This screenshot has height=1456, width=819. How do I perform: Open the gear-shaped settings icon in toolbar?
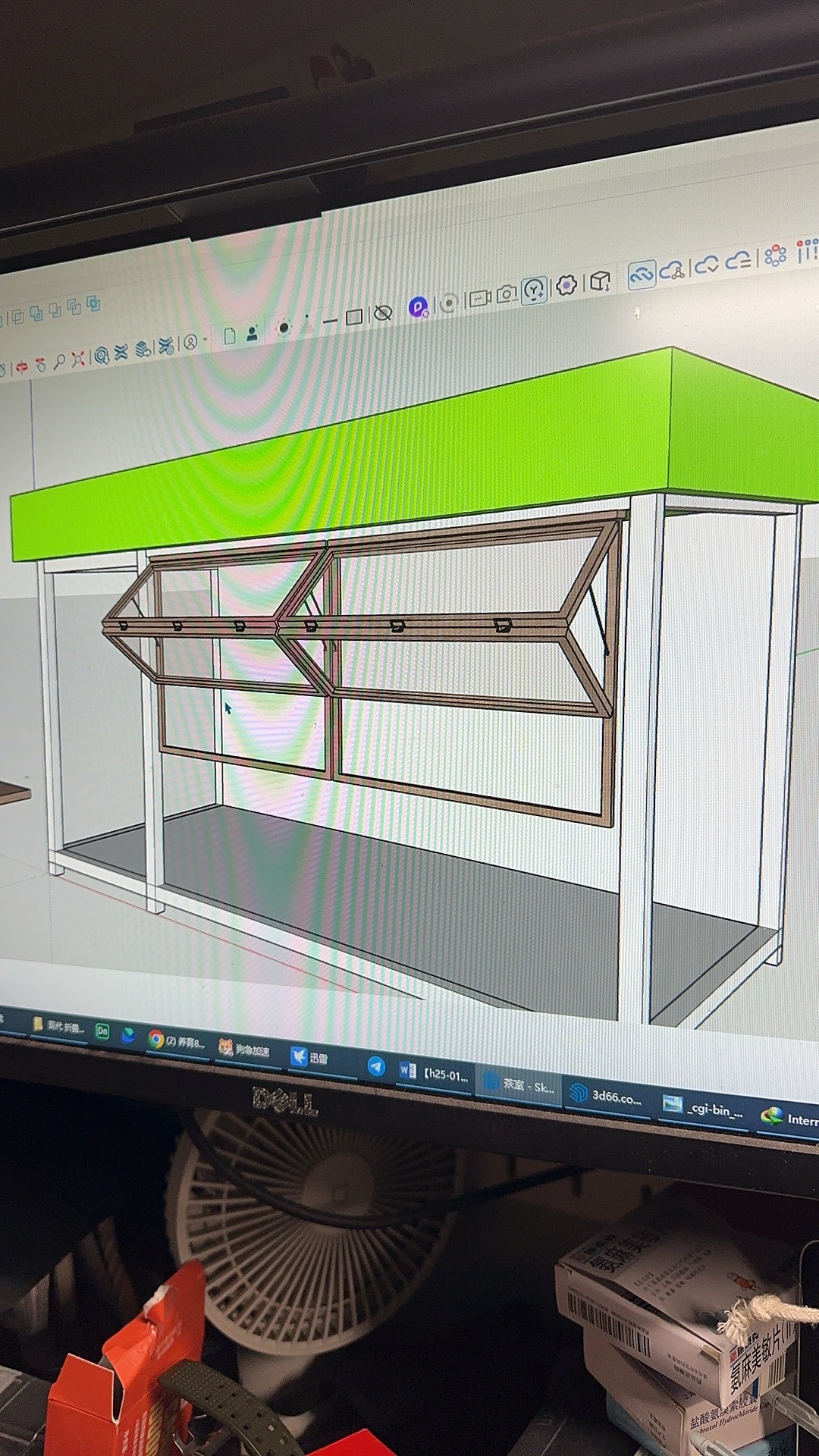(566, 285)
